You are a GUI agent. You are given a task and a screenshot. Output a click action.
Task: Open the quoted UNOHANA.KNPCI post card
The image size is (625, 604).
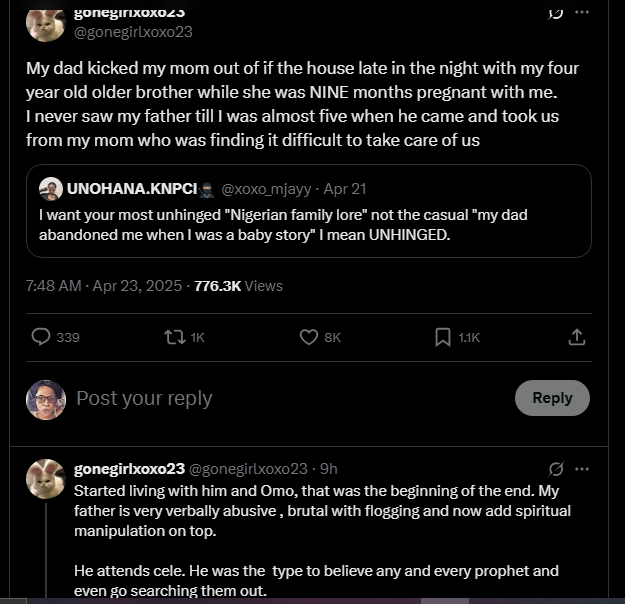(x=310, y=225)
